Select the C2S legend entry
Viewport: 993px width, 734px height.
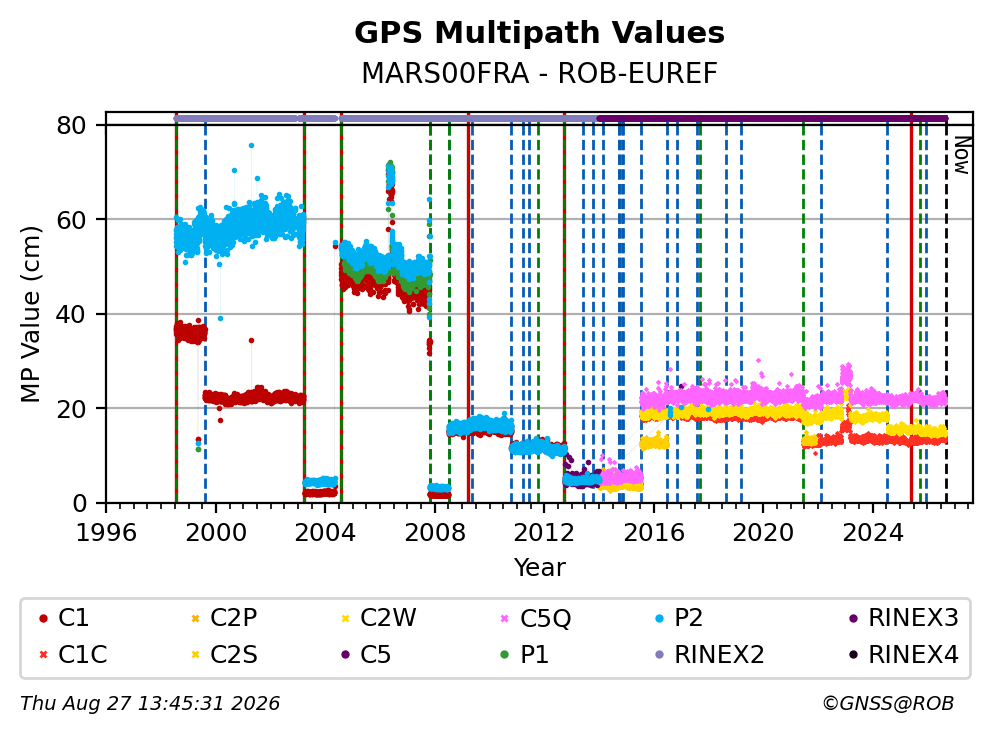pos(224,655)
